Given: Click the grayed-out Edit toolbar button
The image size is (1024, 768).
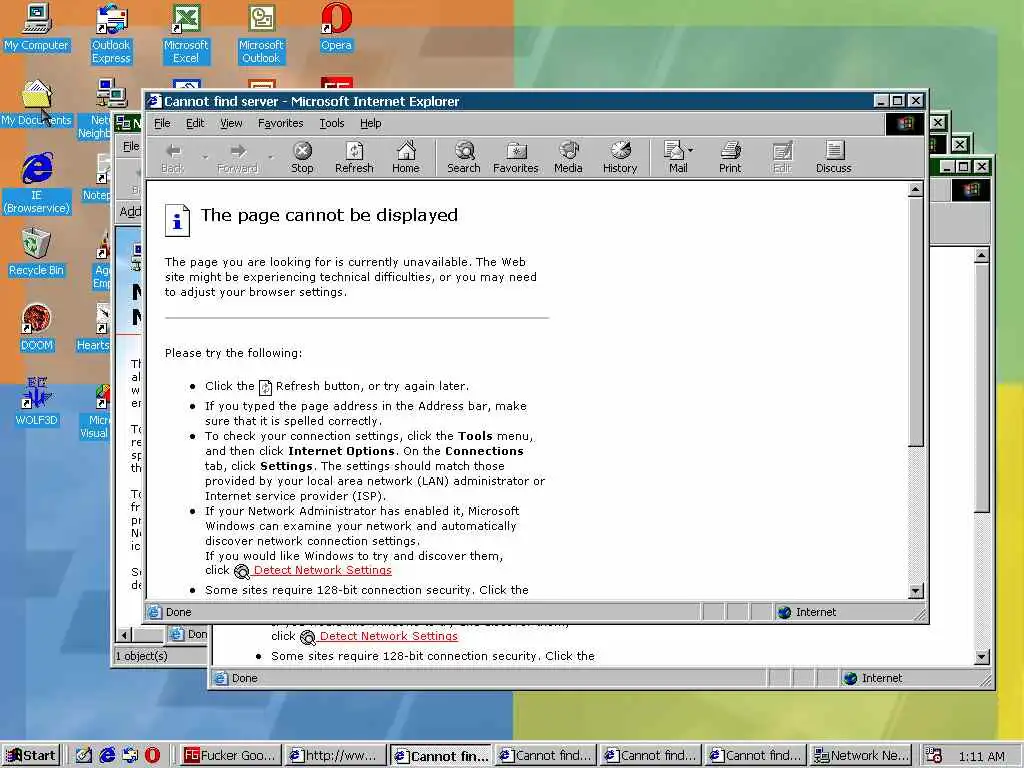Looking at the screenshot, I should pos(782,157).
